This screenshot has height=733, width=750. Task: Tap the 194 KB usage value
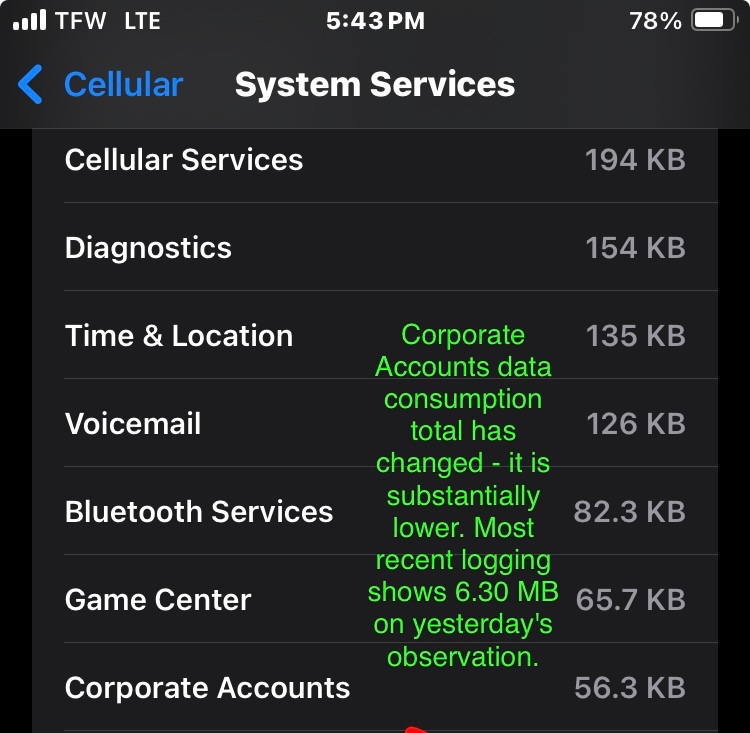[635, 160]
